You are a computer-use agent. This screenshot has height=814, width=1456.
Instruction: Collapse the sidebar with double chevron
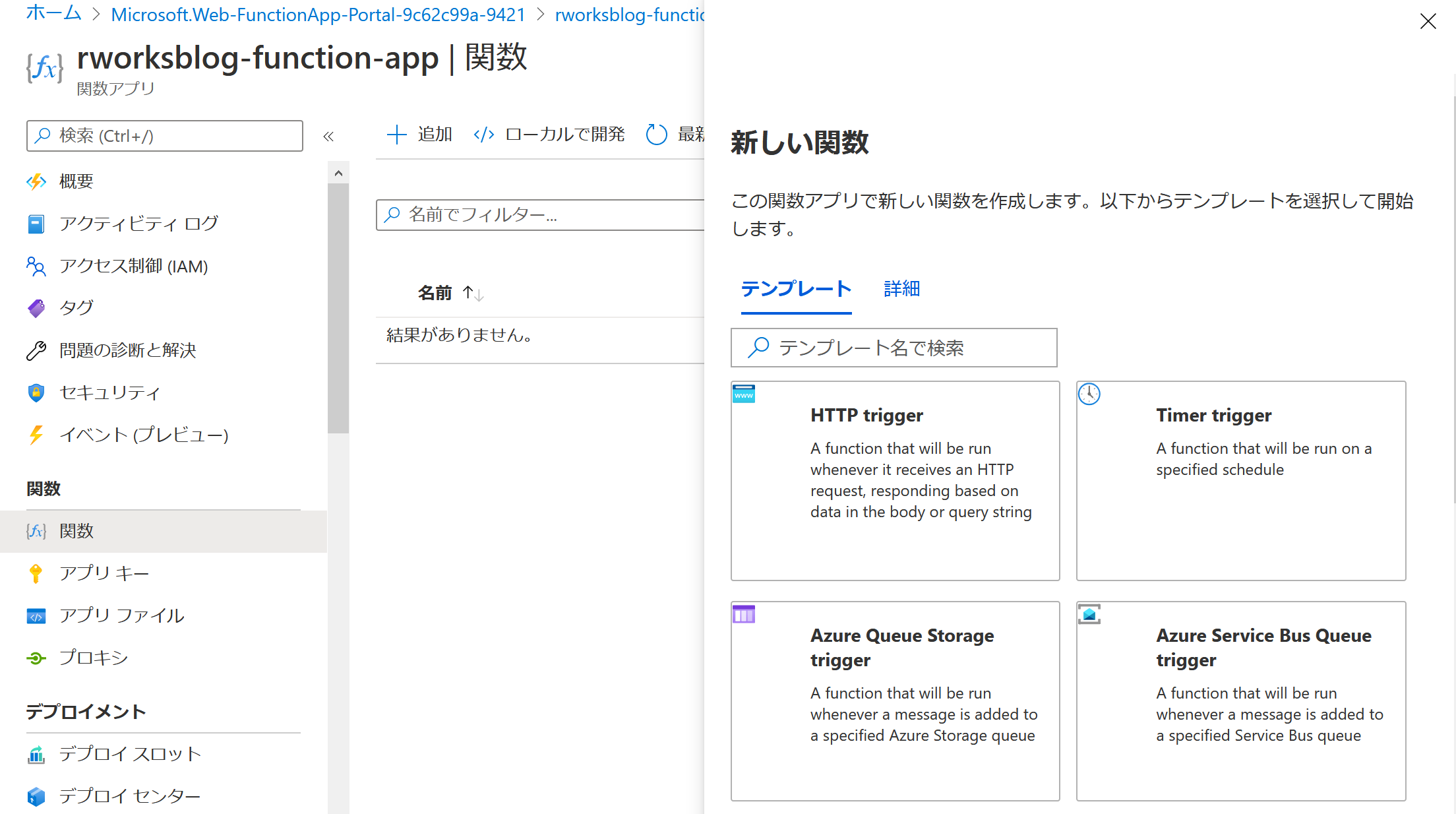[328, 136]
